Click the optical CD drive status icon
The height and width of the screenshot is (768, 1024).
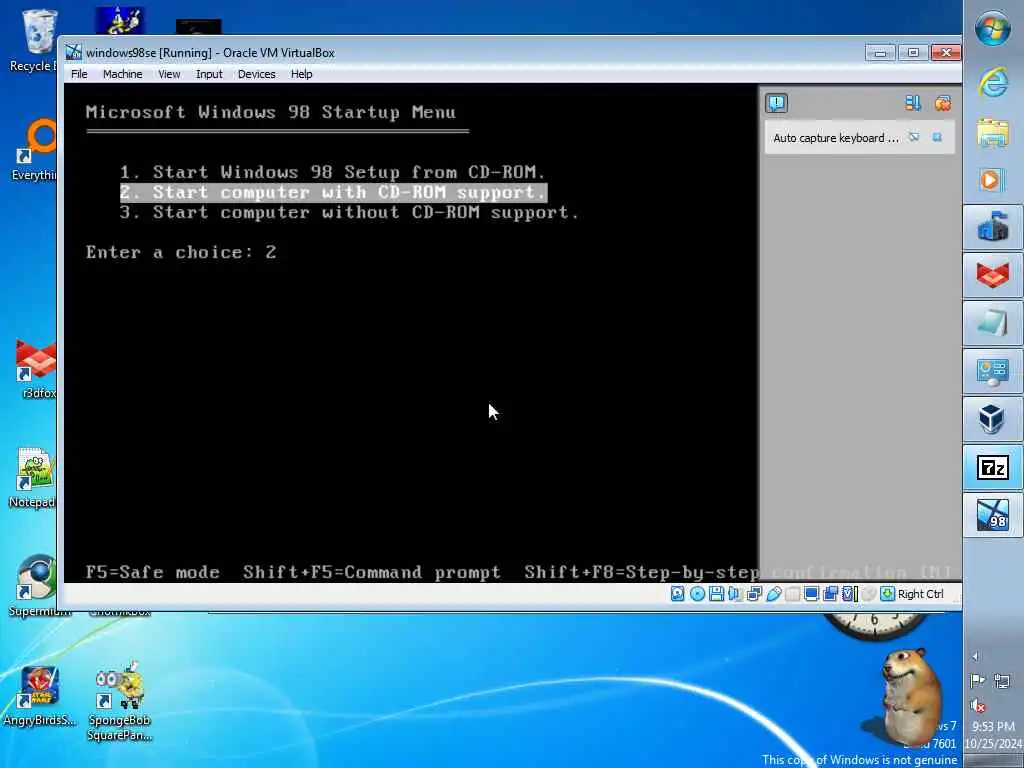click(x=697, y=594)
